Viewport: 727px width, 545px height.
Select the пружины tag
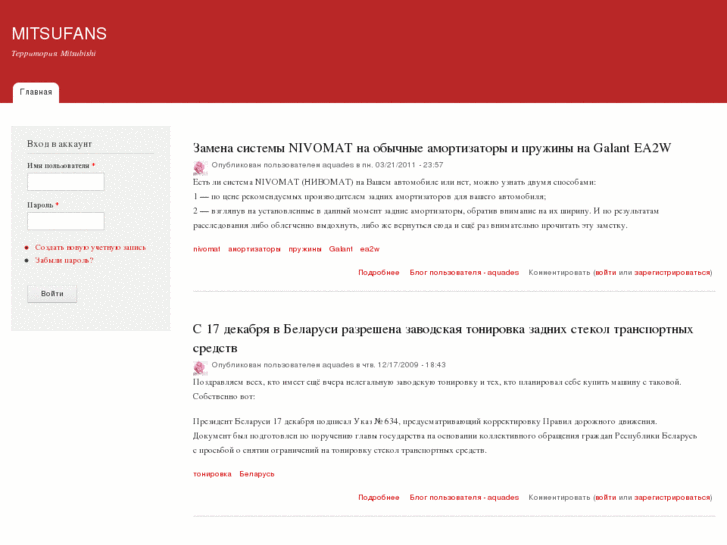coord(305,249)
